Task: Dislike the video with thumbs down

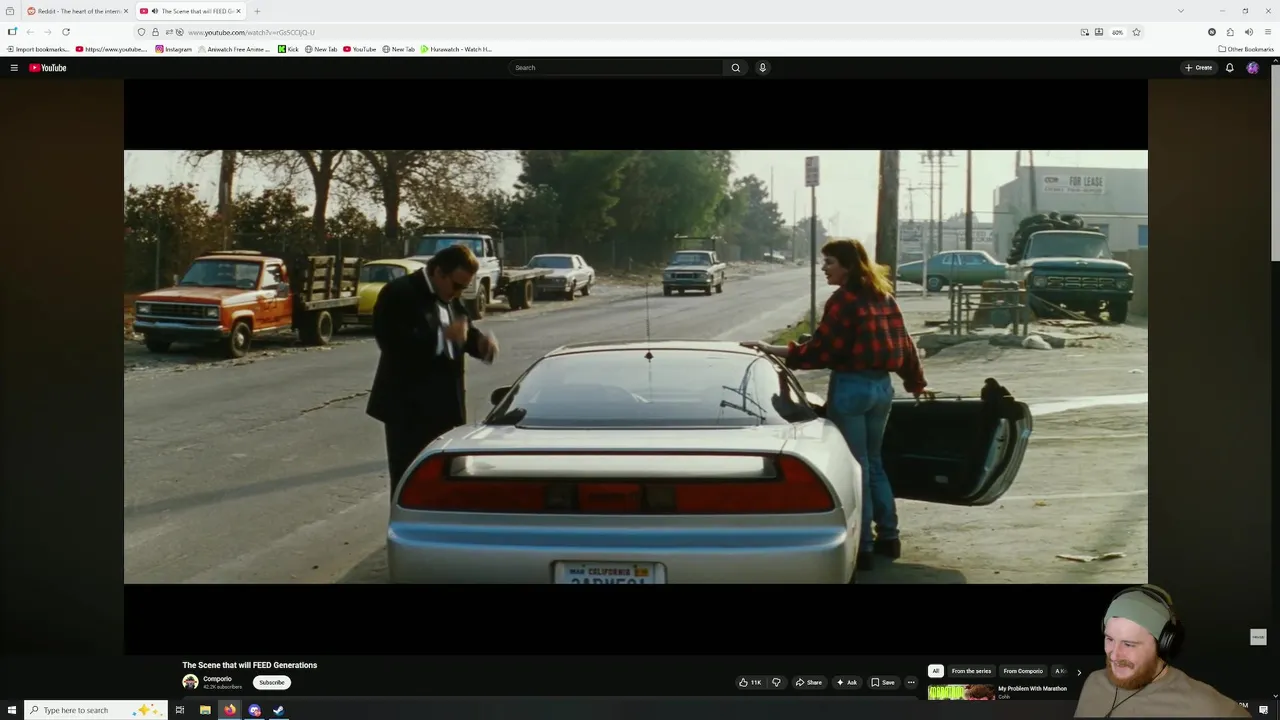Action: (776, 682)
